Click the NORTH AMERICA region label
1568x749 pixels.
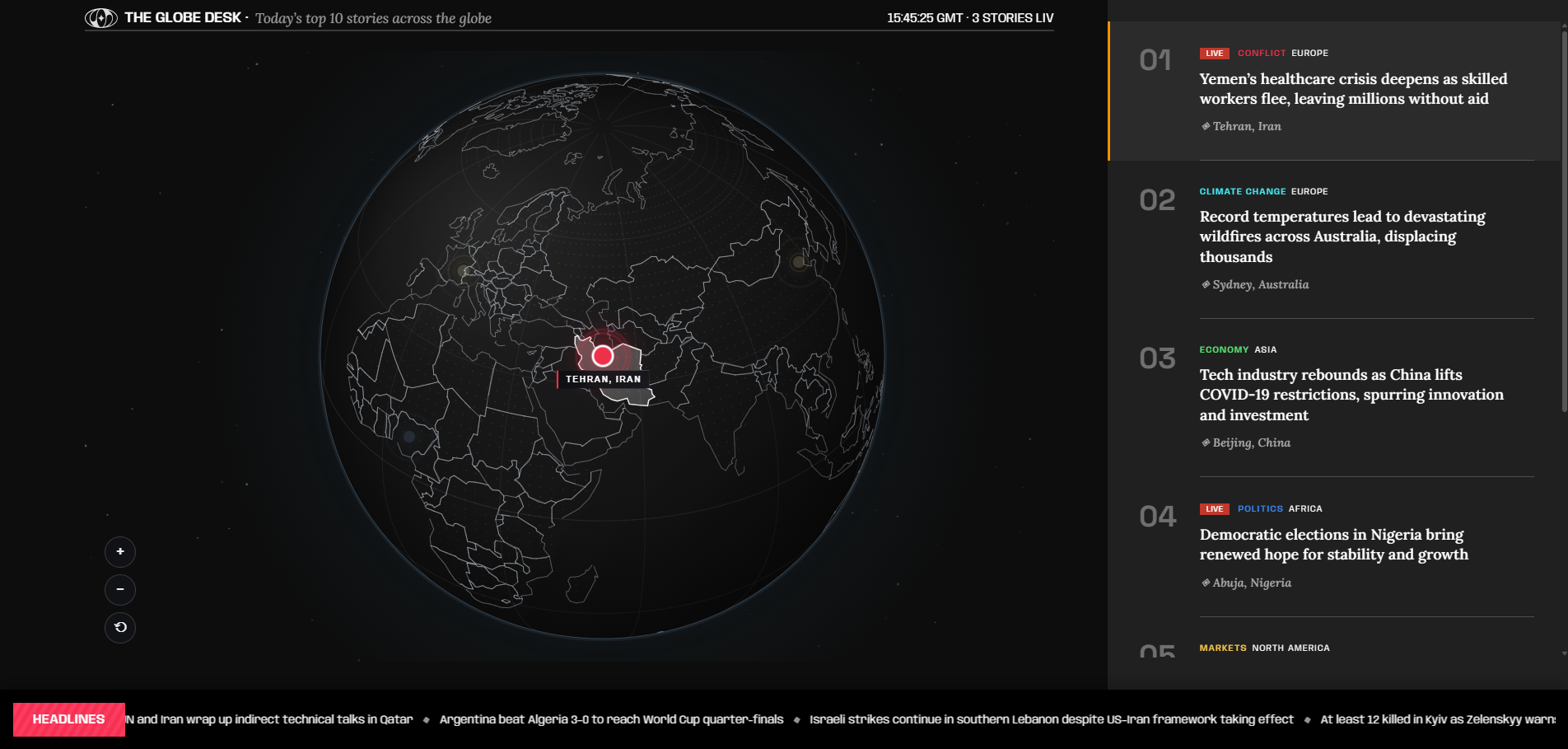click(x=1290, y=648)
